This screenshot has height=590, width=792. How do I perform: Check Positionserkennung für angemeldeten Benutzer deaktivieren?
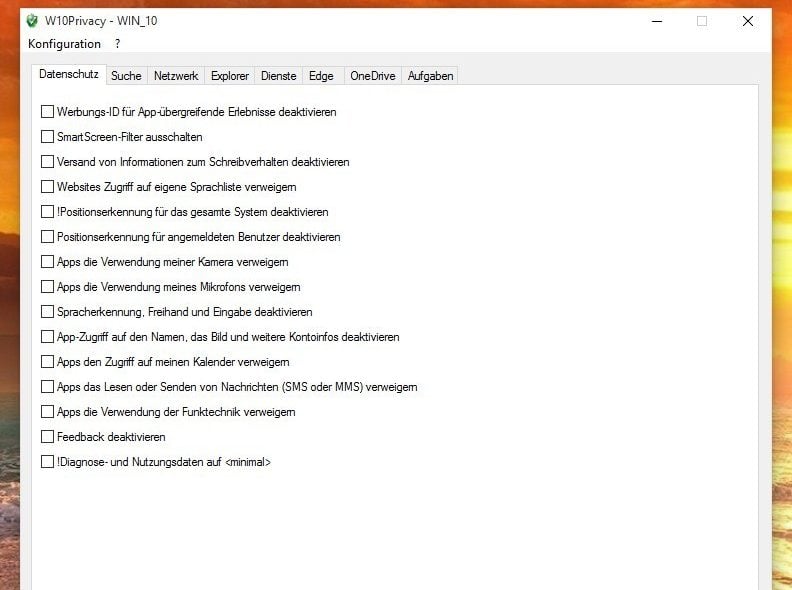tap(47, 236)
